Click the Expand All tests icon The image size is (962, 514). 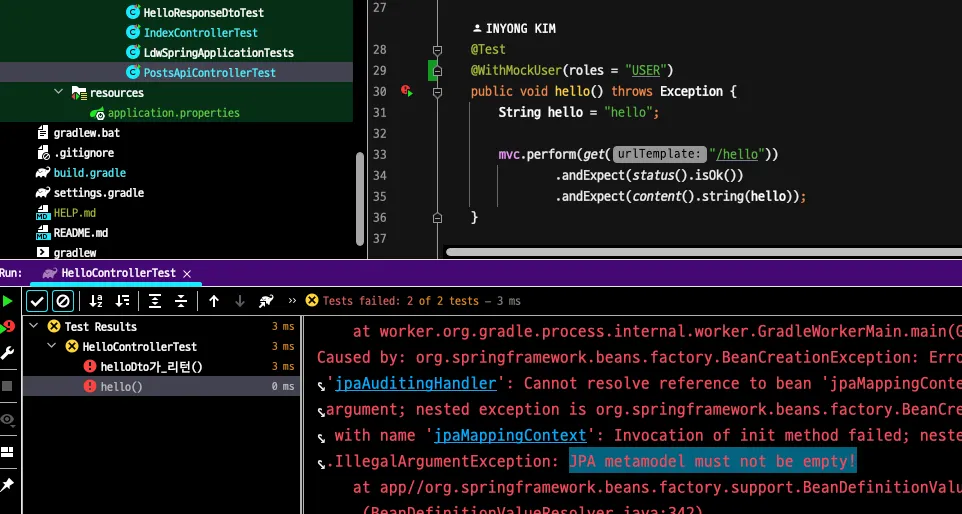[x=155, y=301]
